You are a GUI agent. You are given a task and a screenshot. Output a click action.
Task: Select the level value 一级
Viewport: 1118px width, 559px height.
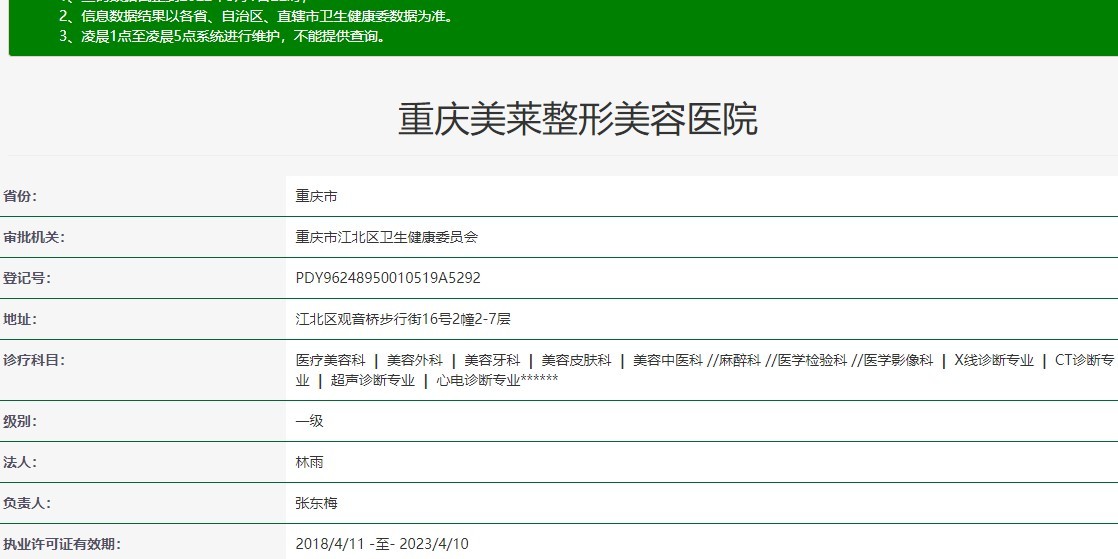point(310,421)
